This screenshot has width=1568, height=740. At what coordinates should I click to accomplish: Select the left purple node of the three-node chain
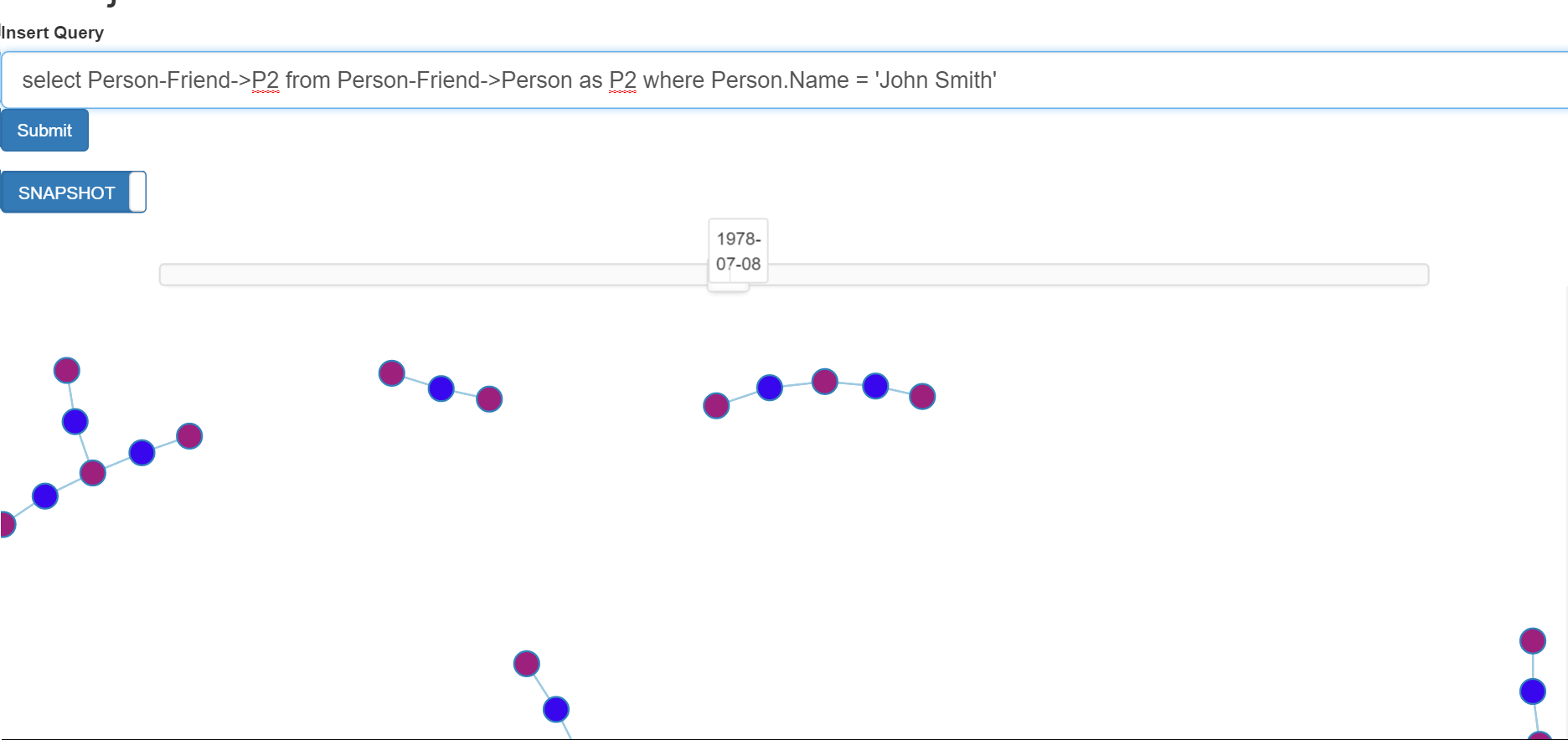(x=392, y=373)
